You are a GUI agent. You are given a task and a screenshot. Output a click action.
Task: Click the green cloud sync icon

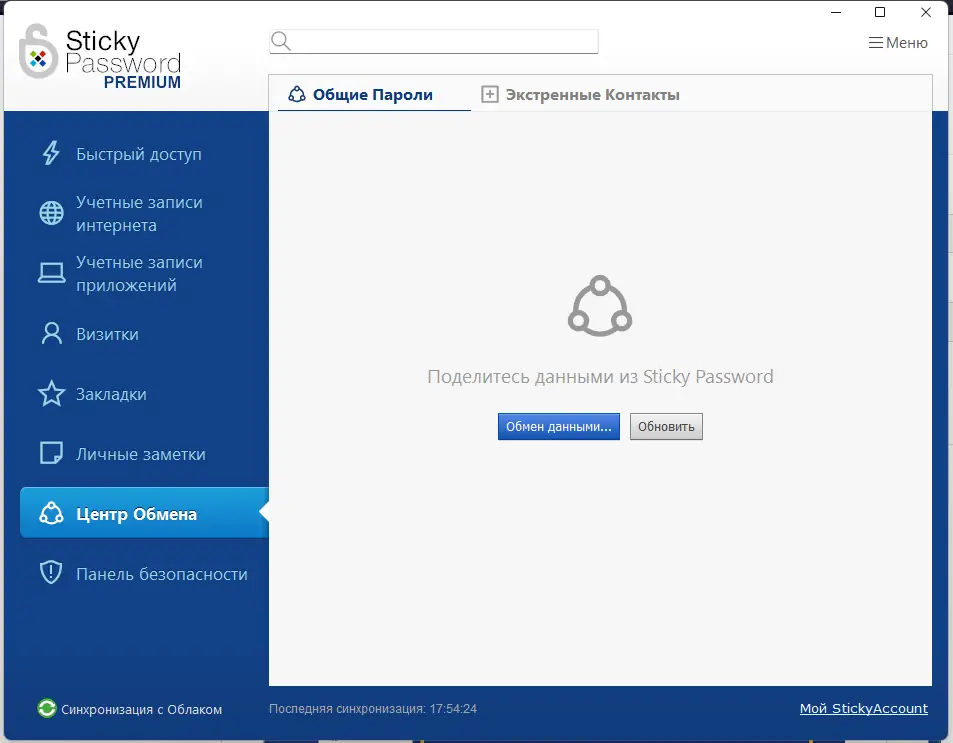[47, 708]
